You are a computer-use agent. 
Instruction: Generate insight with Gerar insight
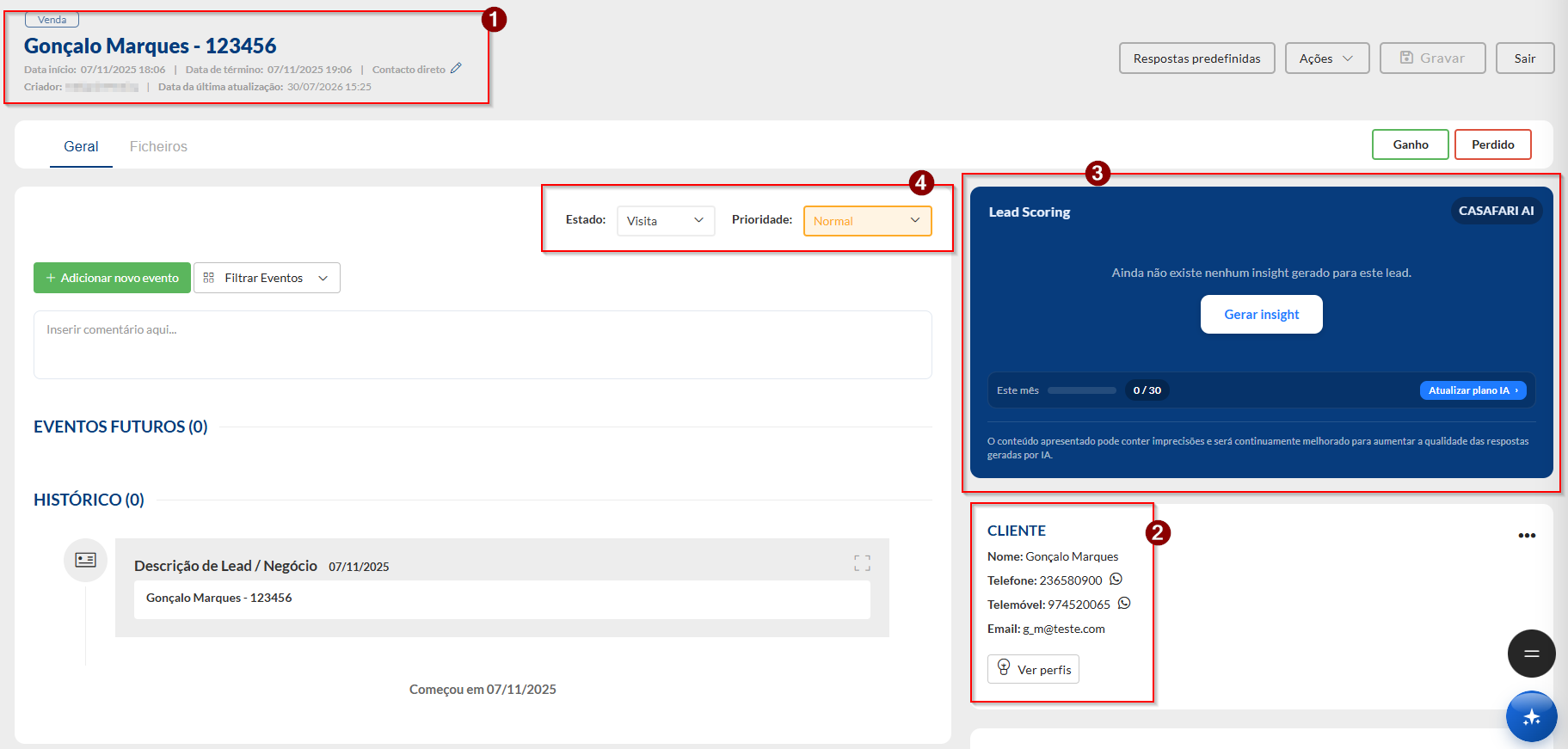click(x=1261, y=315)
